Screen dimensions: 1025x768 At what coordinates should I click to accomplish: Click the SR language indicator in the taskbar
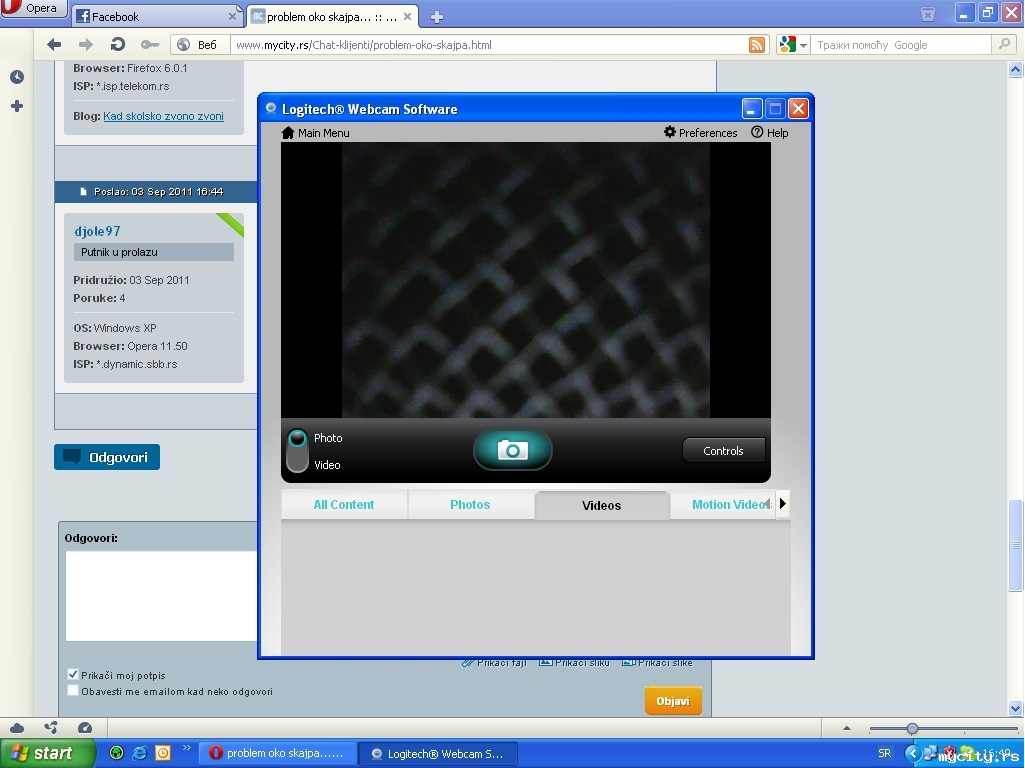[884, 753]
